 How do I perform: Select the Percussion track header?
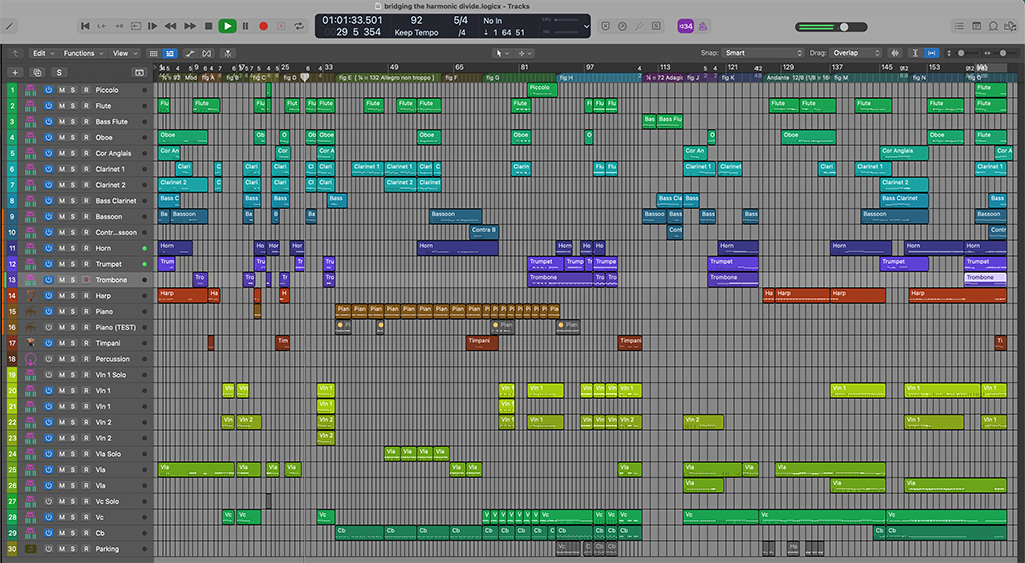(x=77, y=359)
